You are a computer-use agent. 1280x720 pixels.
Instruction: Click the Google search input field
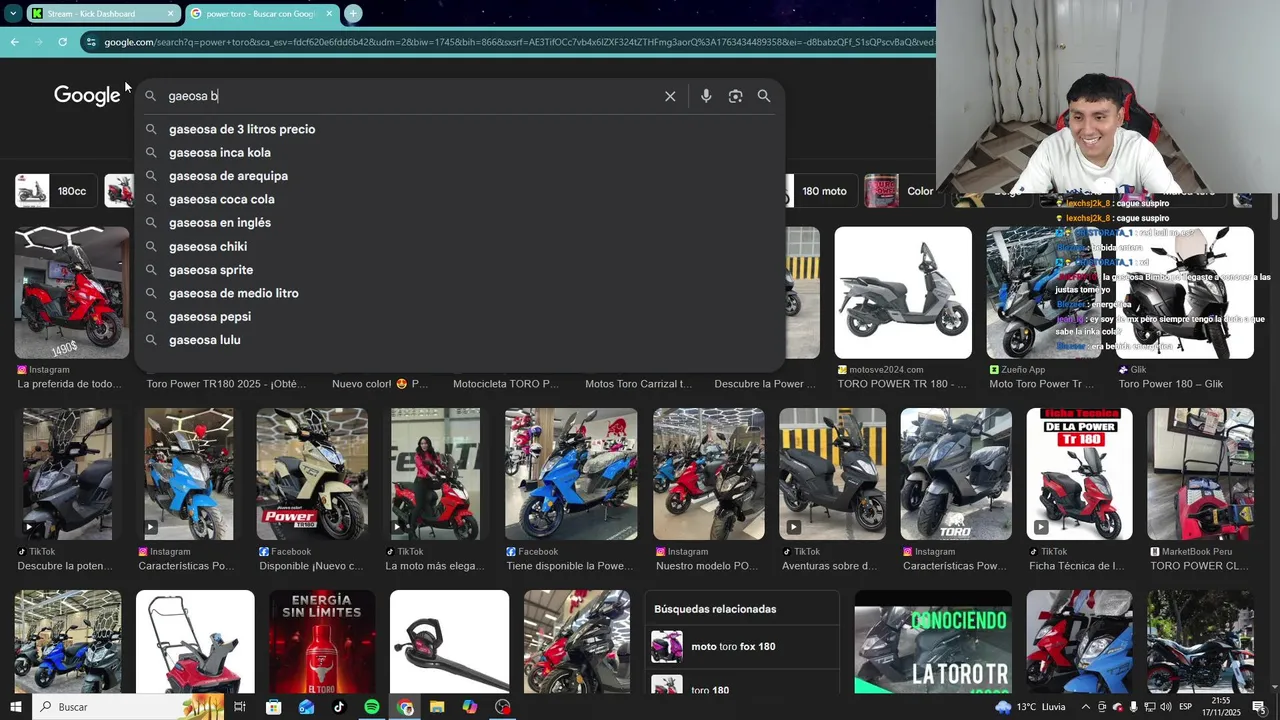(410, 96)
